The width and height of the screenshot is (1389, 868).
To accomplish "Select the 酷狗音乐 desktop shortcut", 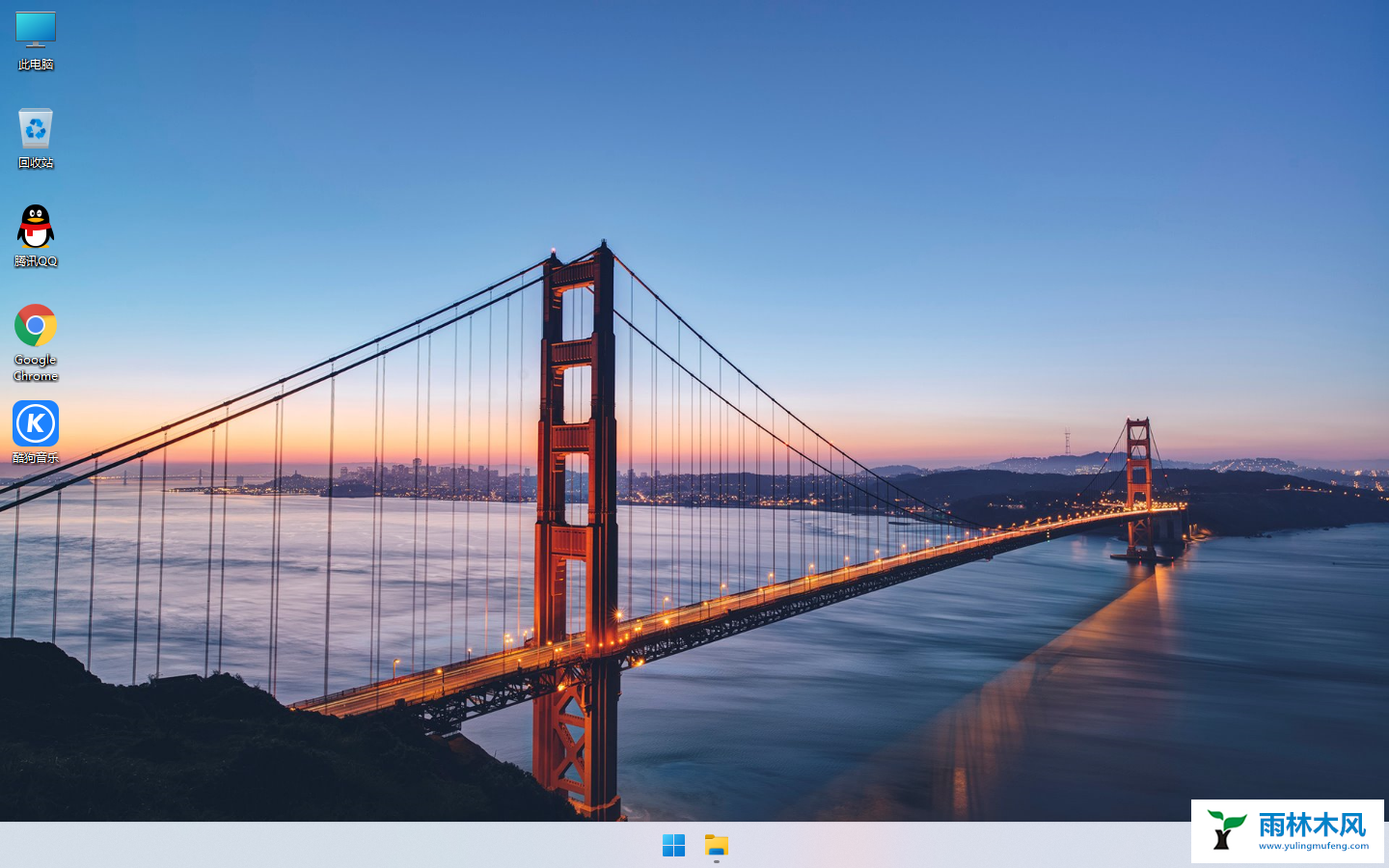I will (x=36, y=432).
